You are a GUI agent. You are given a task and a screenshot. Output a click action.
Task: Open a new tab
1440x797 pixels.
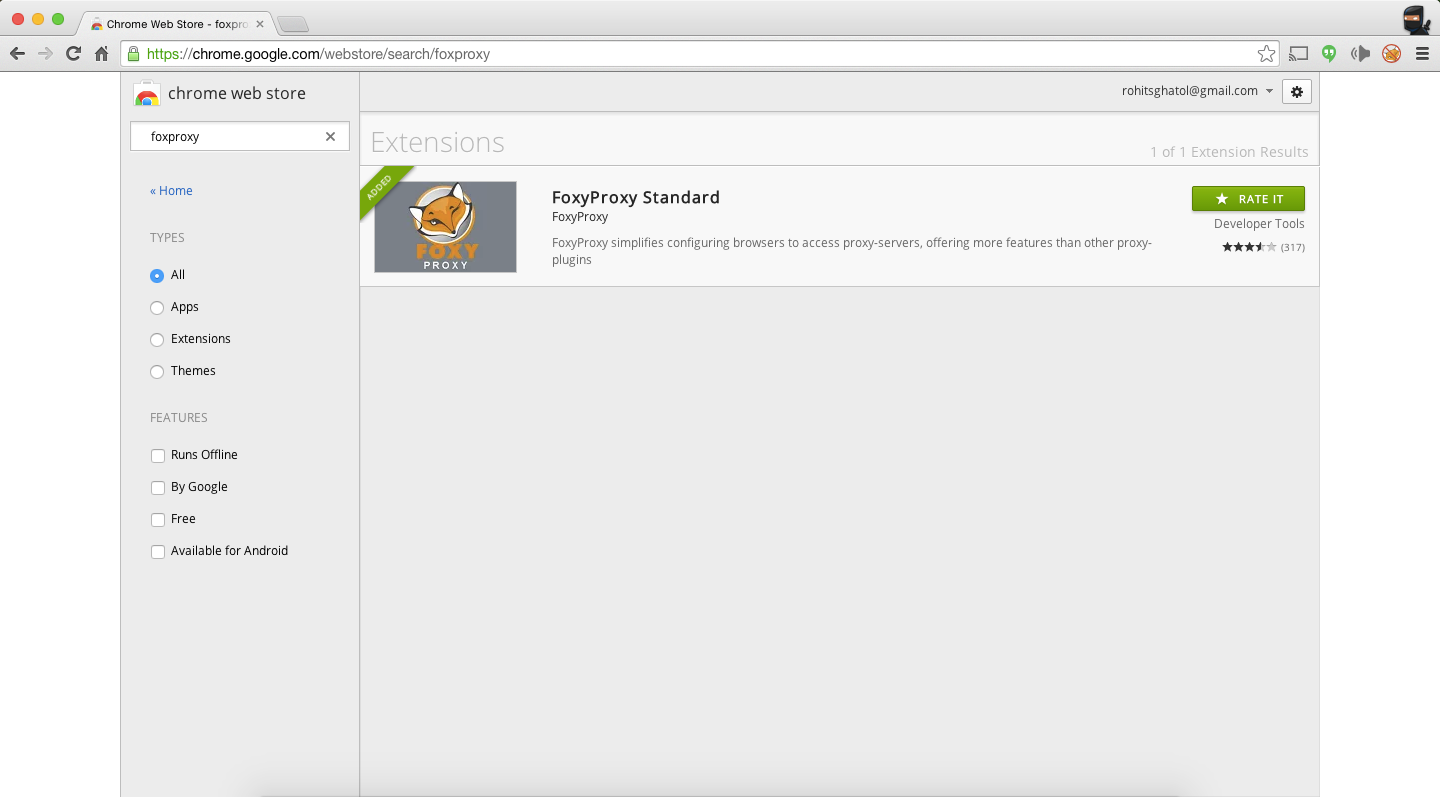pos(292,24)
